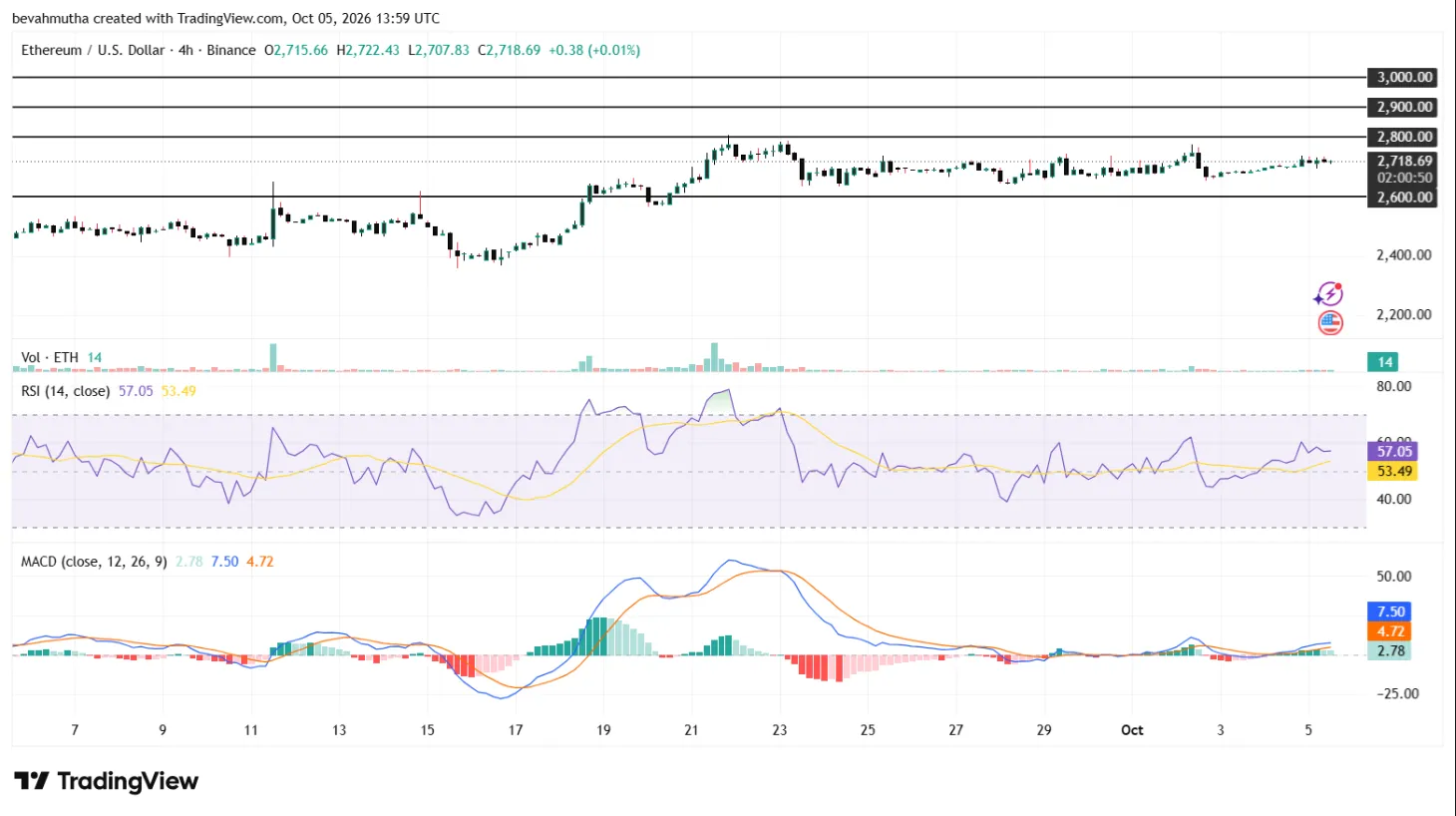Click the date label 29 on time axis
Screen dimensions: 1456x816
[x=1044, y=730]
